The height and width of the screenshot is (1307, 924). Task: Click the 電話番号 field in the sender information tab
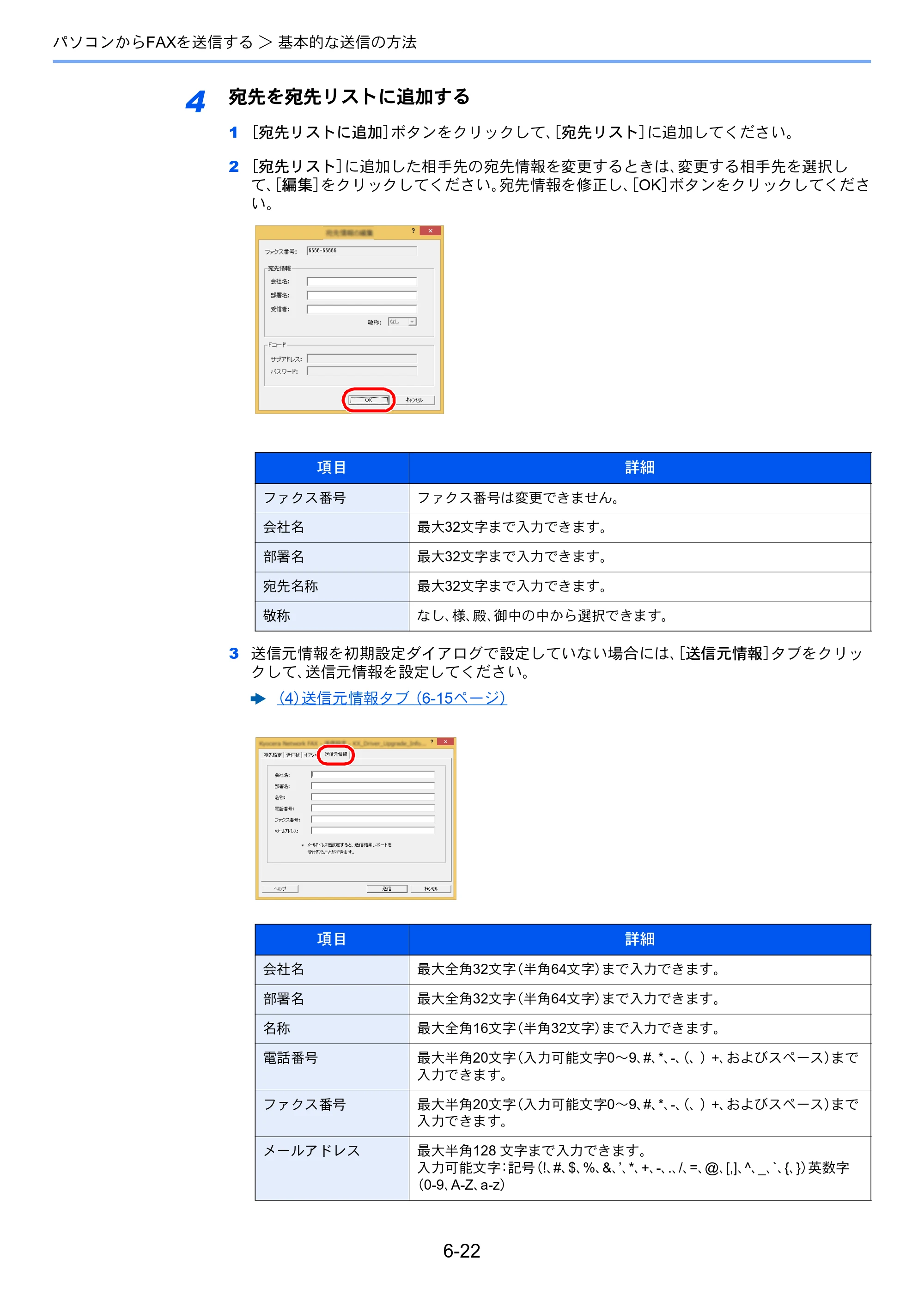[373, 809]
